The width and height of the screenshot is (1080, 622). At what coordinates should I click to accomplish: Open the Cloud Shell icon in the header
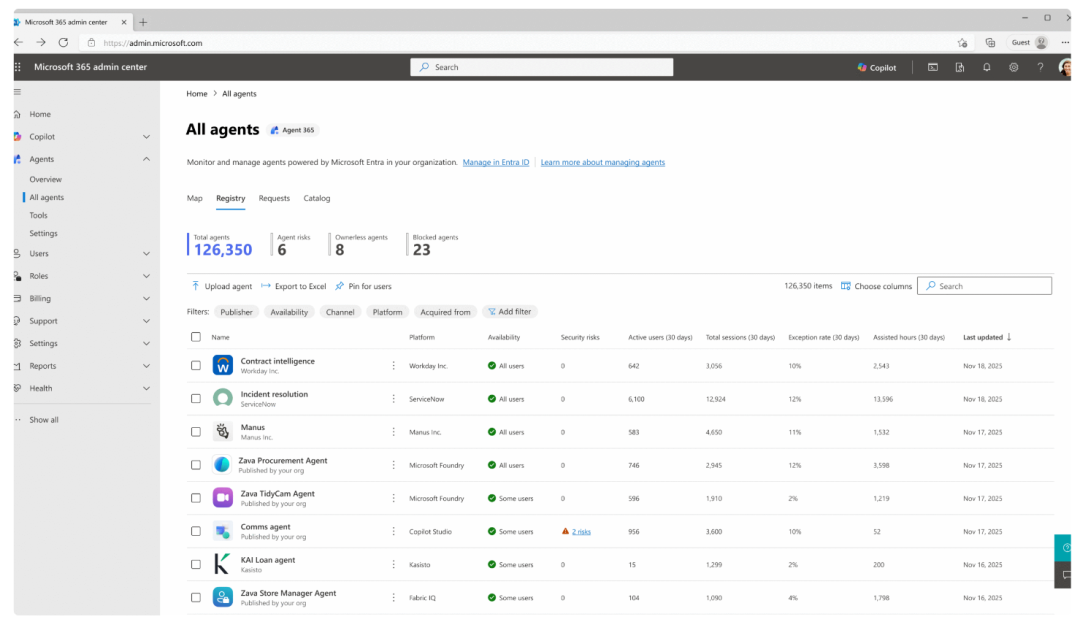pyautogui.click(x=933, y=68)
